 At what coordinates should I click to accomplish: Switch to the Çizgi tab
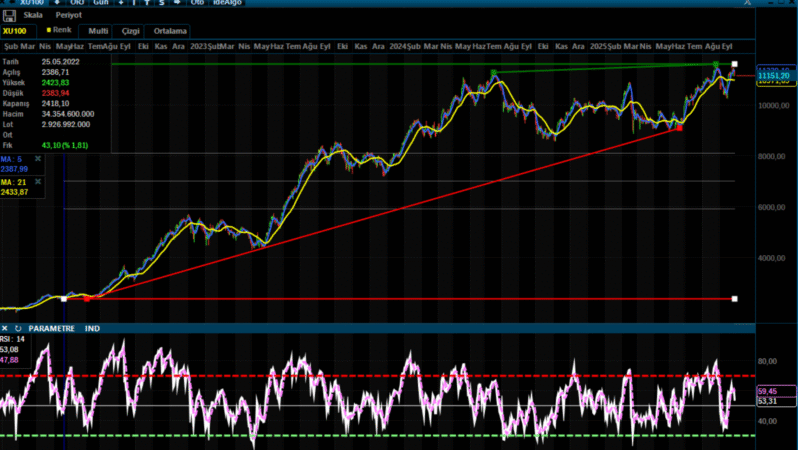click(x=131, y=31)
